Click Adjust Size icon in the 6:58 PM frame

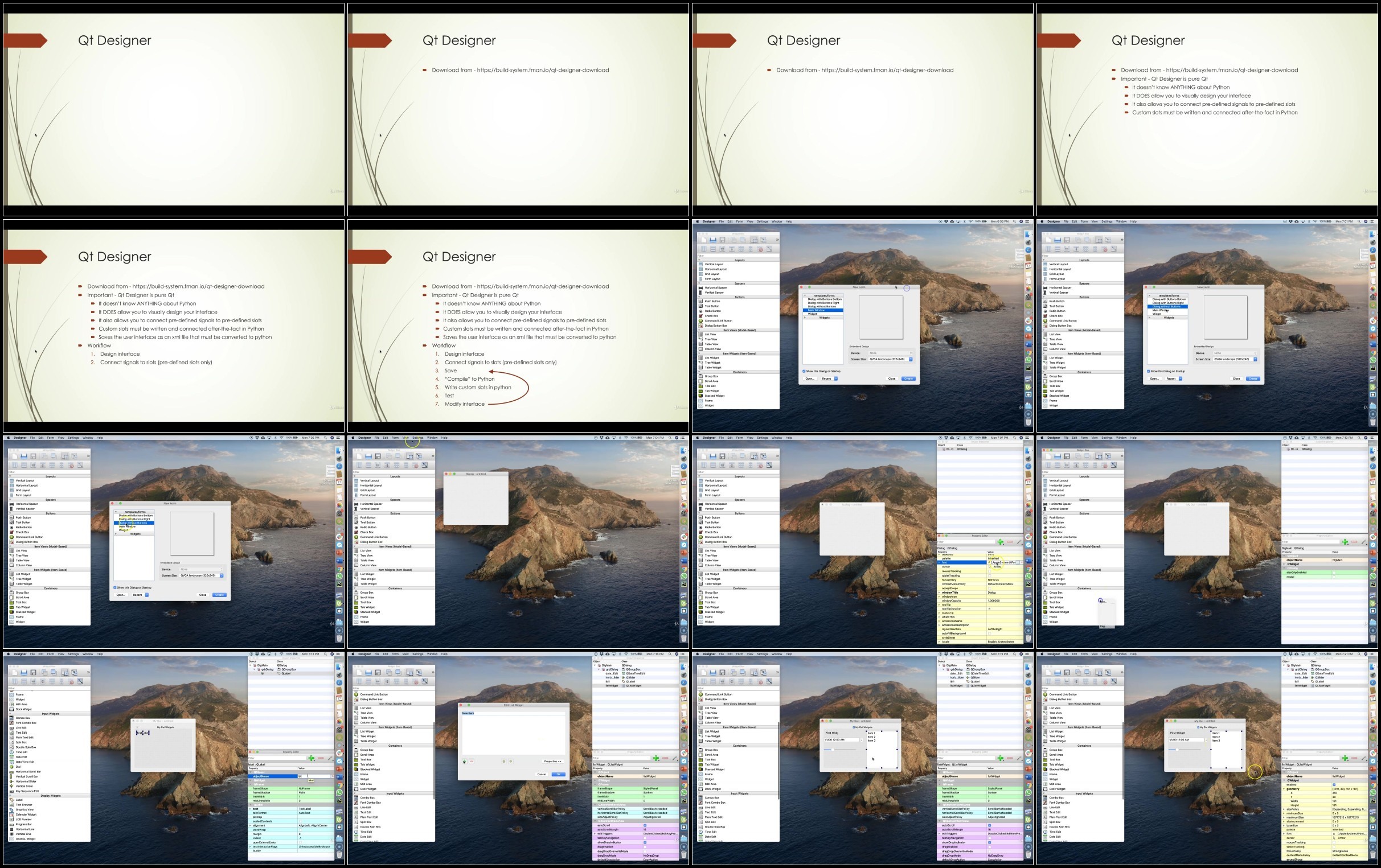(x=769, y=249)
